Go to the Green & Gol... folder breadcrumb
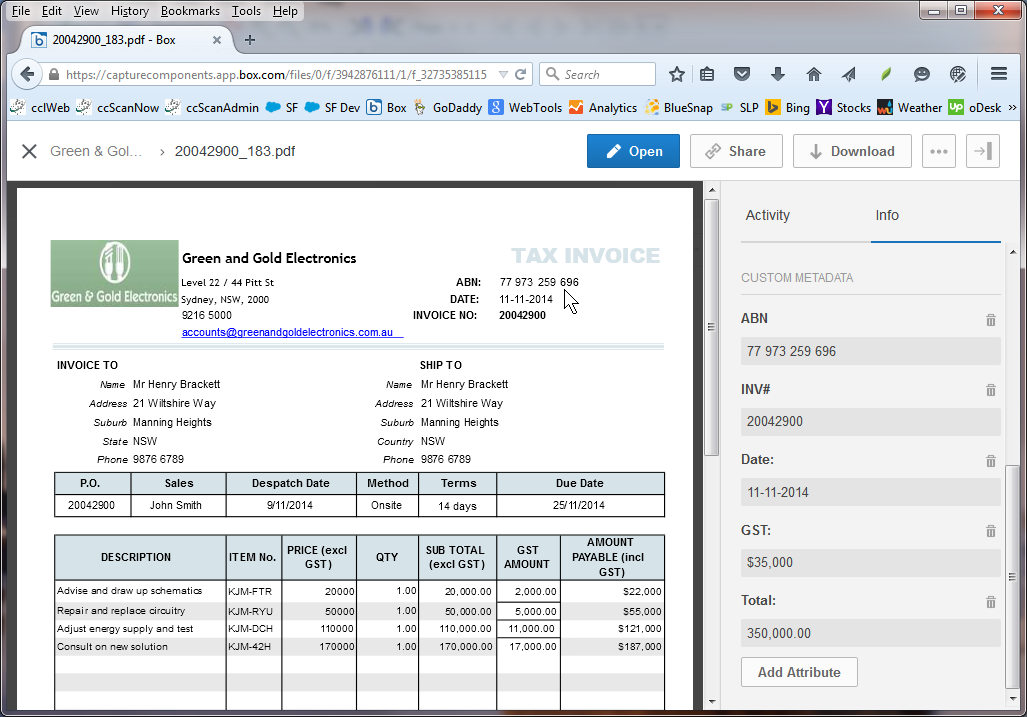The height and width of the screenshot is (717, 1027). click(x=96, y=151)
